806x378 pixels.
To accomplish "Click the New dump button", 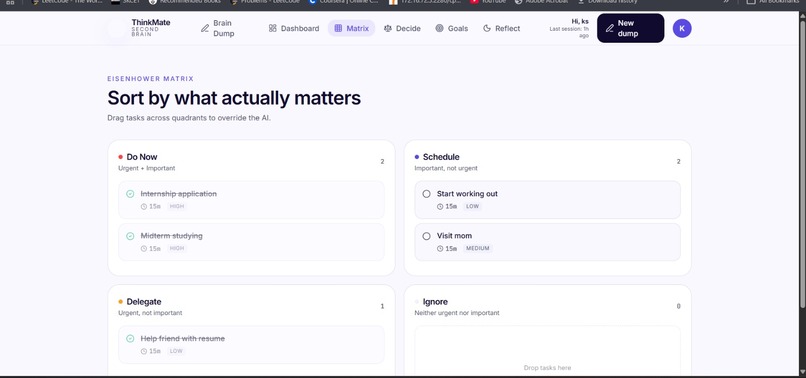I will (x=630, y=28).
